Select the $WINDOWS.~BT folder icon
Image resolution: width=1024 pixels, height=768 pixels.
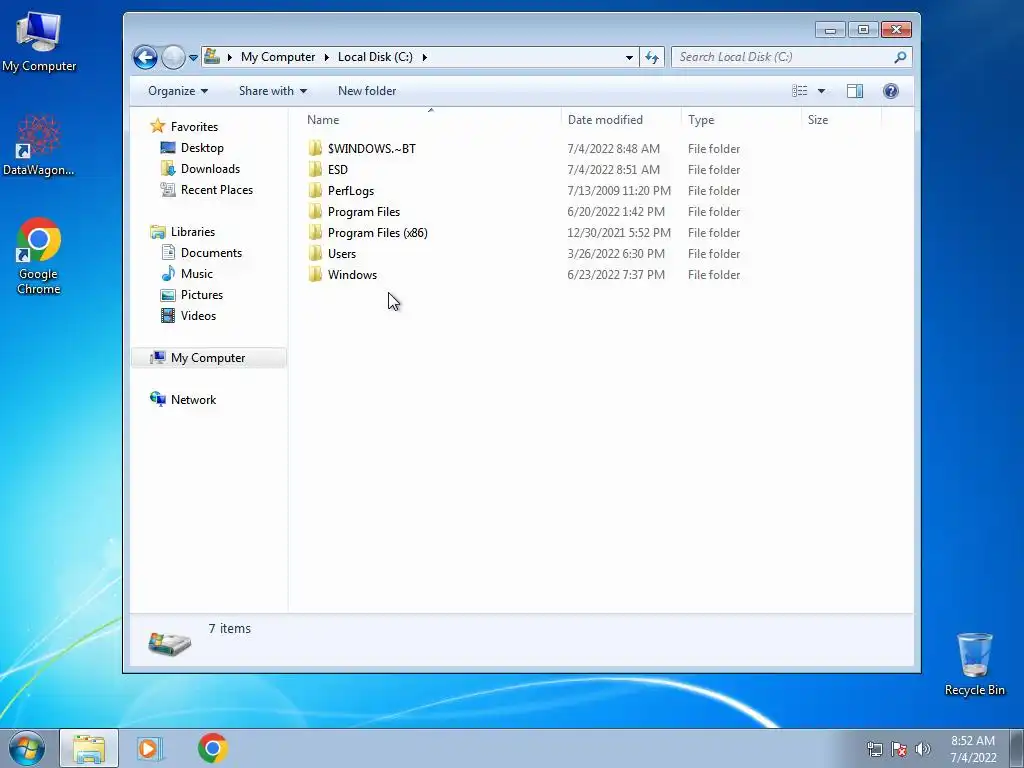click(315, 148)
